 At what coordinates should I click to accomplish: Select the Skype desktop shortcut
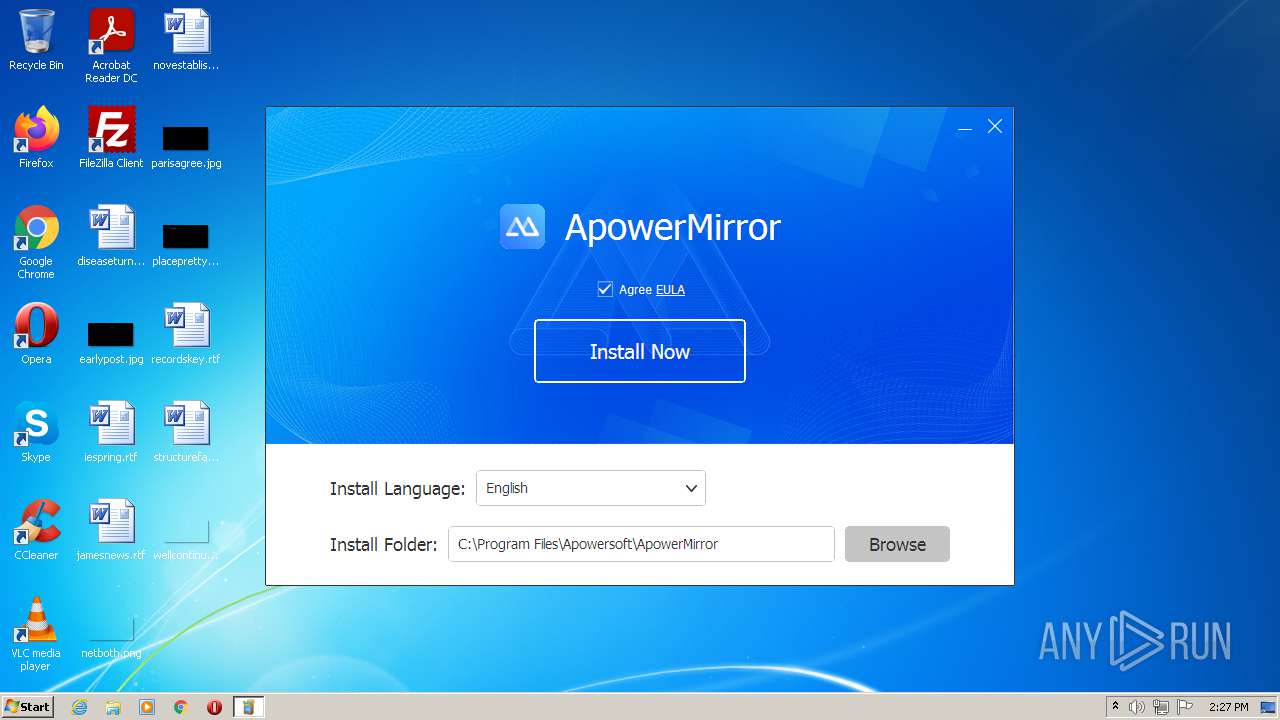(36, 432)
